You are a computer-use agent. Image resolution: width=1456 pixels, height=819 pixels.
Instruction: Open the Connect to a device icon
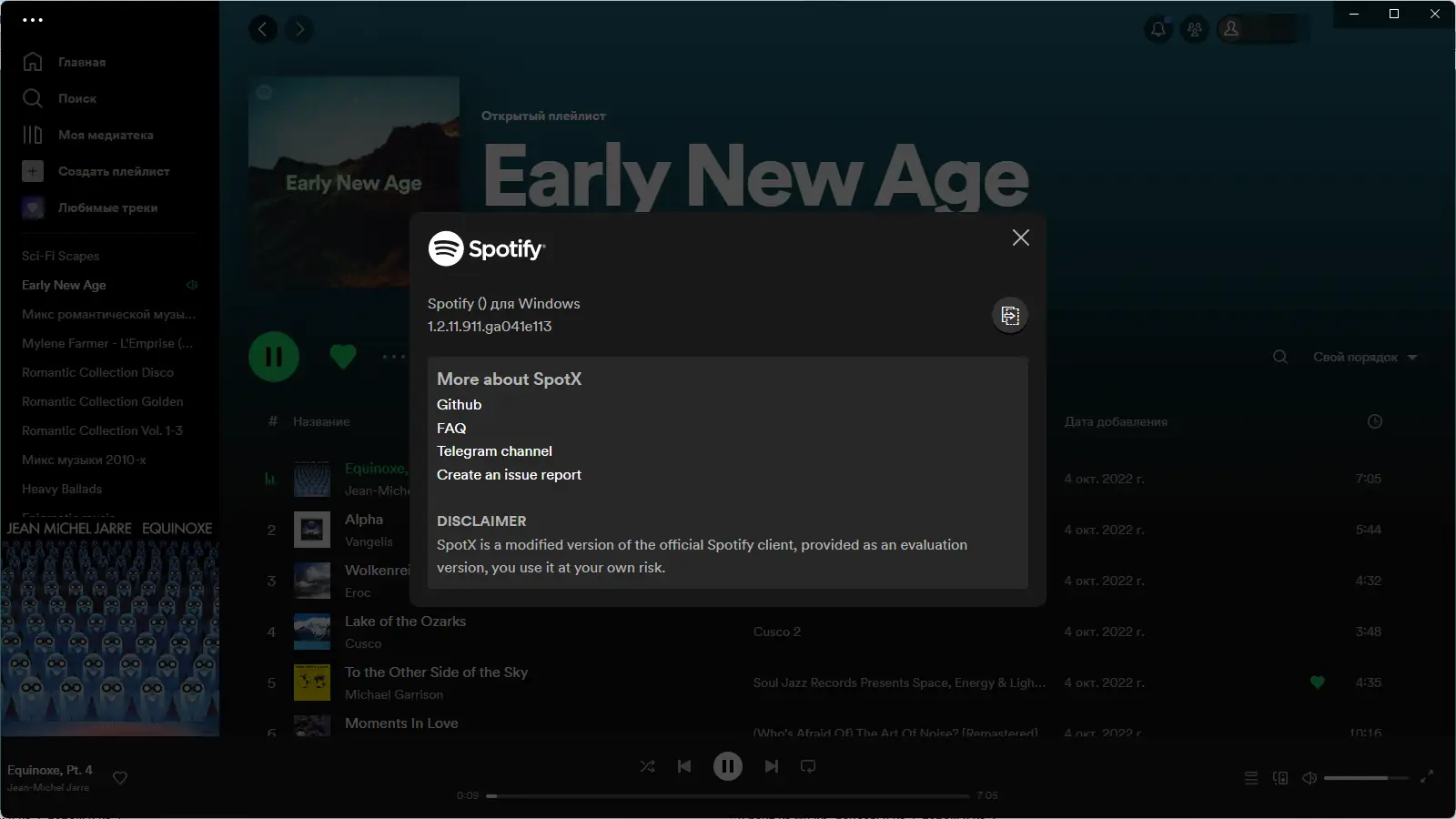point(1281,777)
